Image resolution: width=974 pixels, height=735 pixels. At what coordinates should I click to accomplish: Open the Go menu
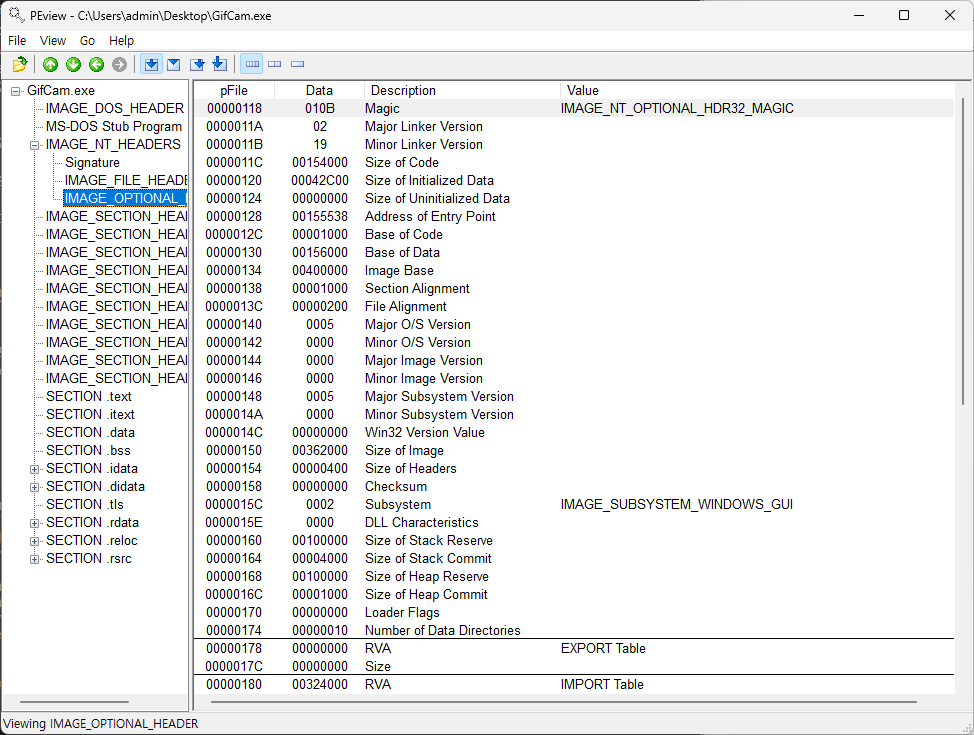pos(88,41)
